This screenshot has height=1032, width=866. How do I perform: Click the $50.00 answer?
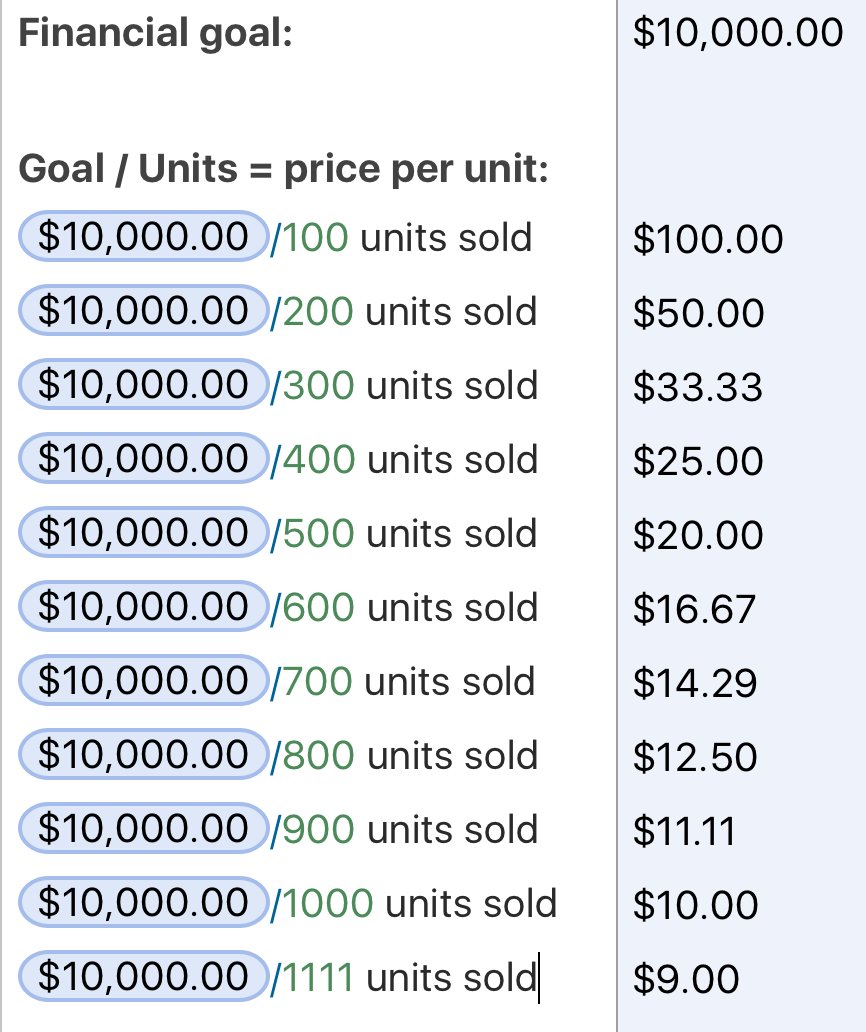(x=698, y=314)
